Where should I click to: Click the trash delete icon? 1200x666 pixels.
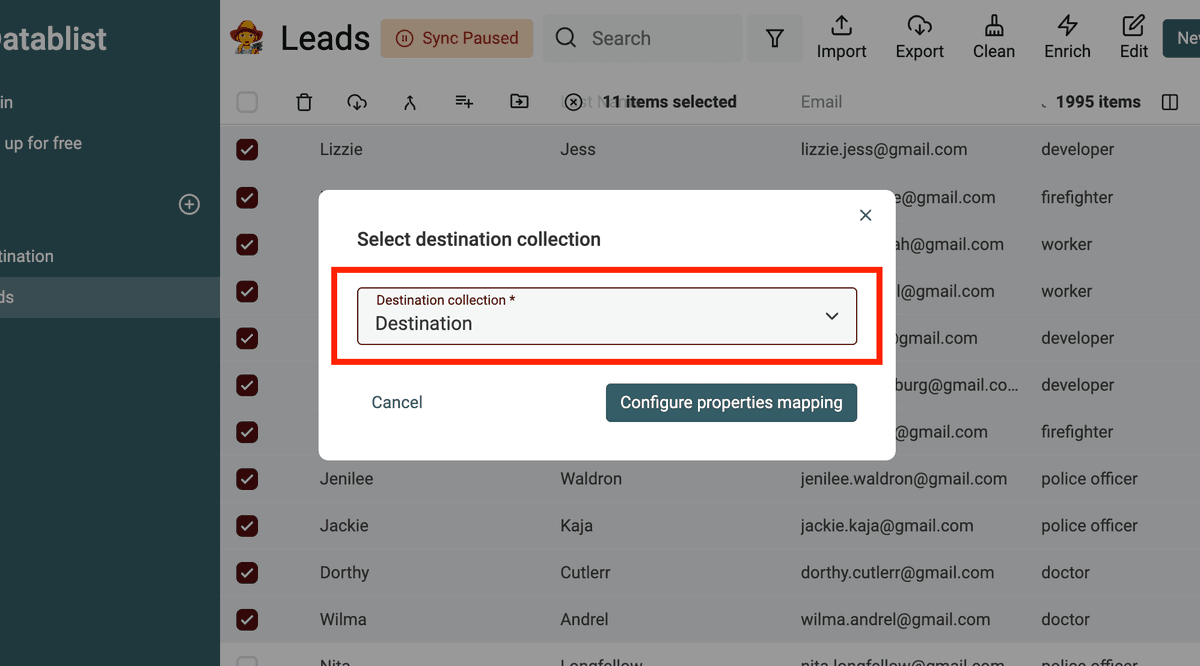pos(305,102)
